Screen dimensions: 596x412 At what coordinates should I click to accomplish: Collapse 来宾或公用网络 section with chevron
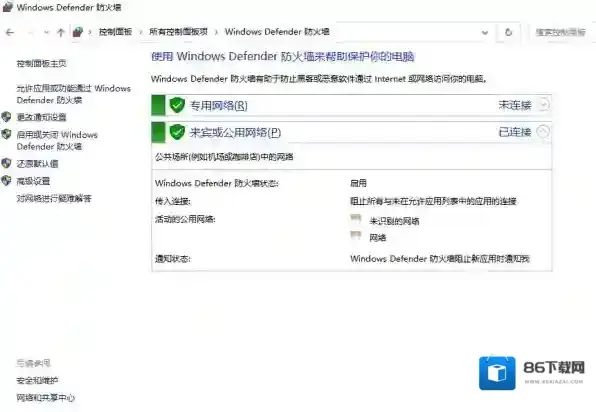pos(543,132)
